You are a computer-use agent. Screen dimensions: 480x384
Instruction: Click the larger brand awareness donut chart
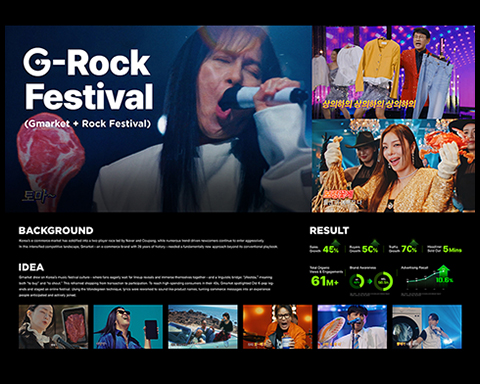coord(383,282)
